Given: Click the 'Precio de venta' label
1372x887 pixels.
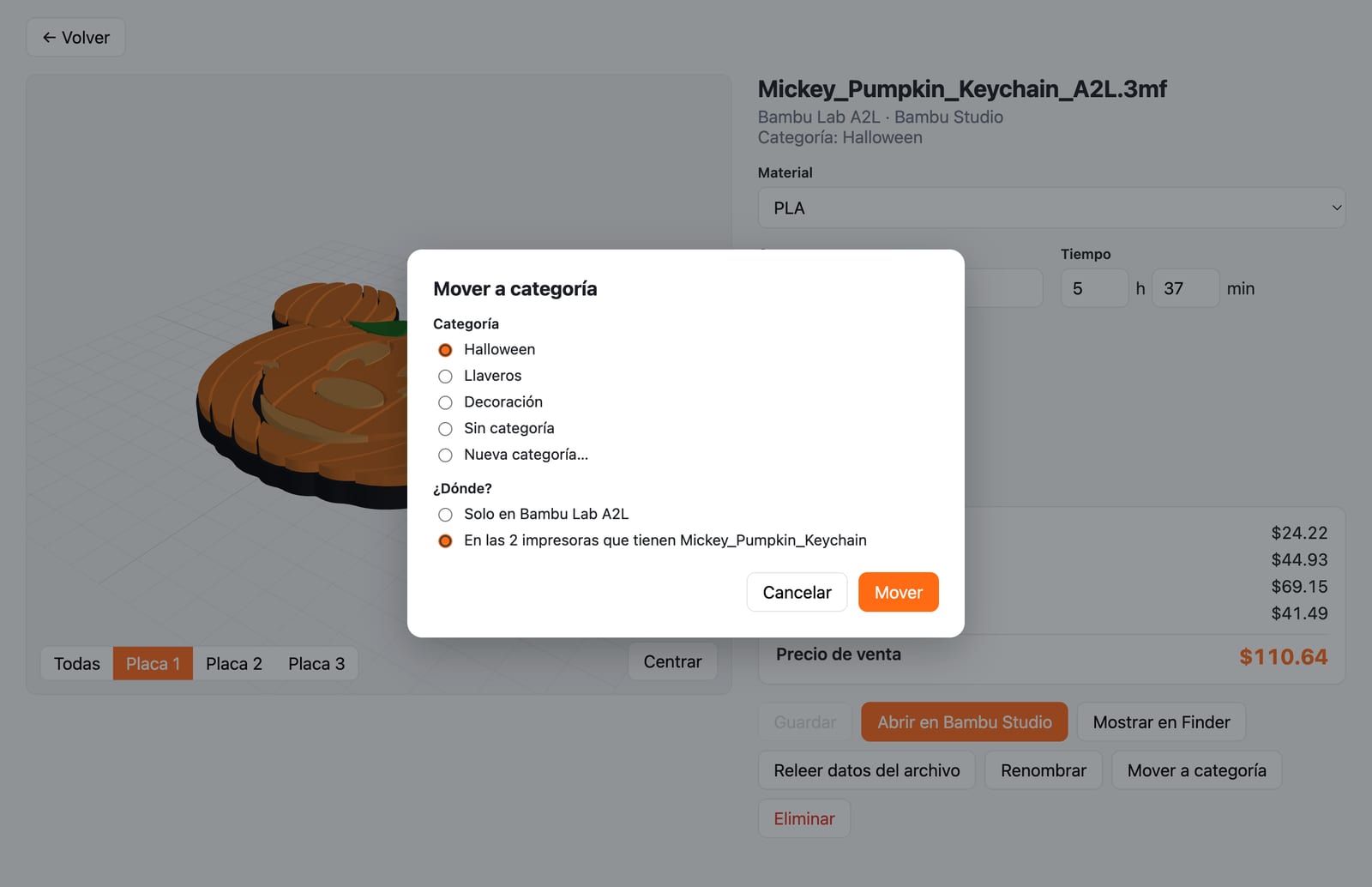Looking at the screenshot, I should (x=839, y=655).
